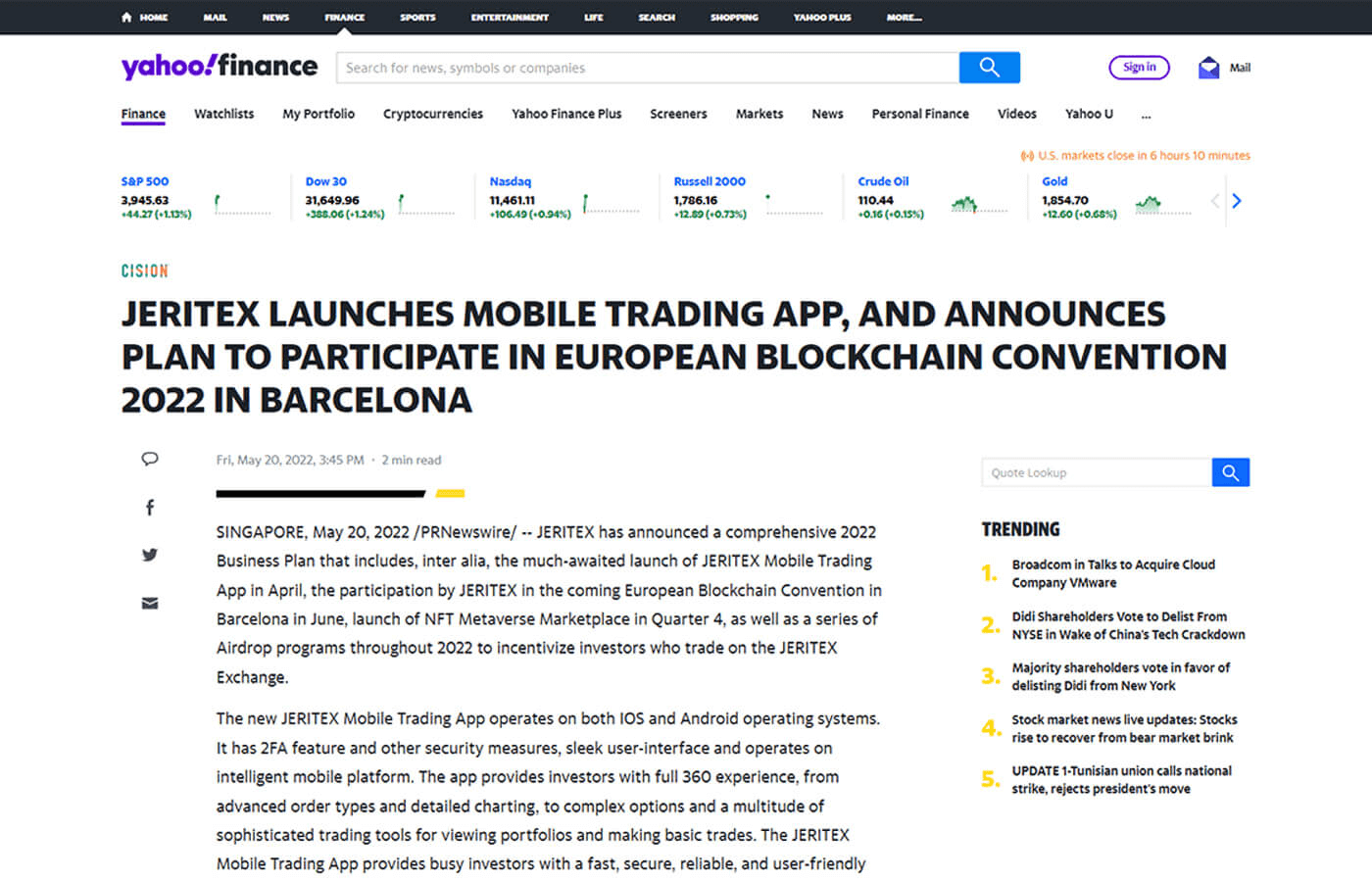Click the Yahoo Finance logo
Viewport: 1372px width, 882px height.
click(x=220, y=66)
